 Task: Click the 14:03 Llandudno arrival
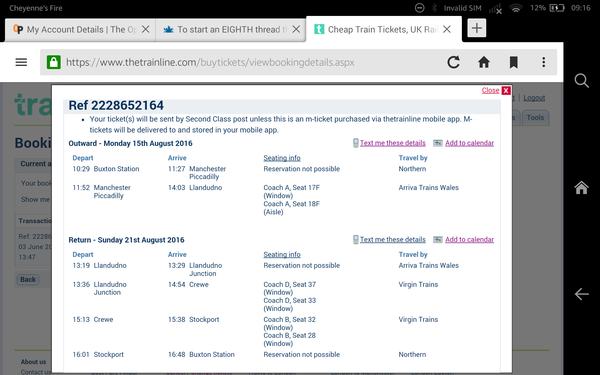pyautogui.click(x=195, y=188)
